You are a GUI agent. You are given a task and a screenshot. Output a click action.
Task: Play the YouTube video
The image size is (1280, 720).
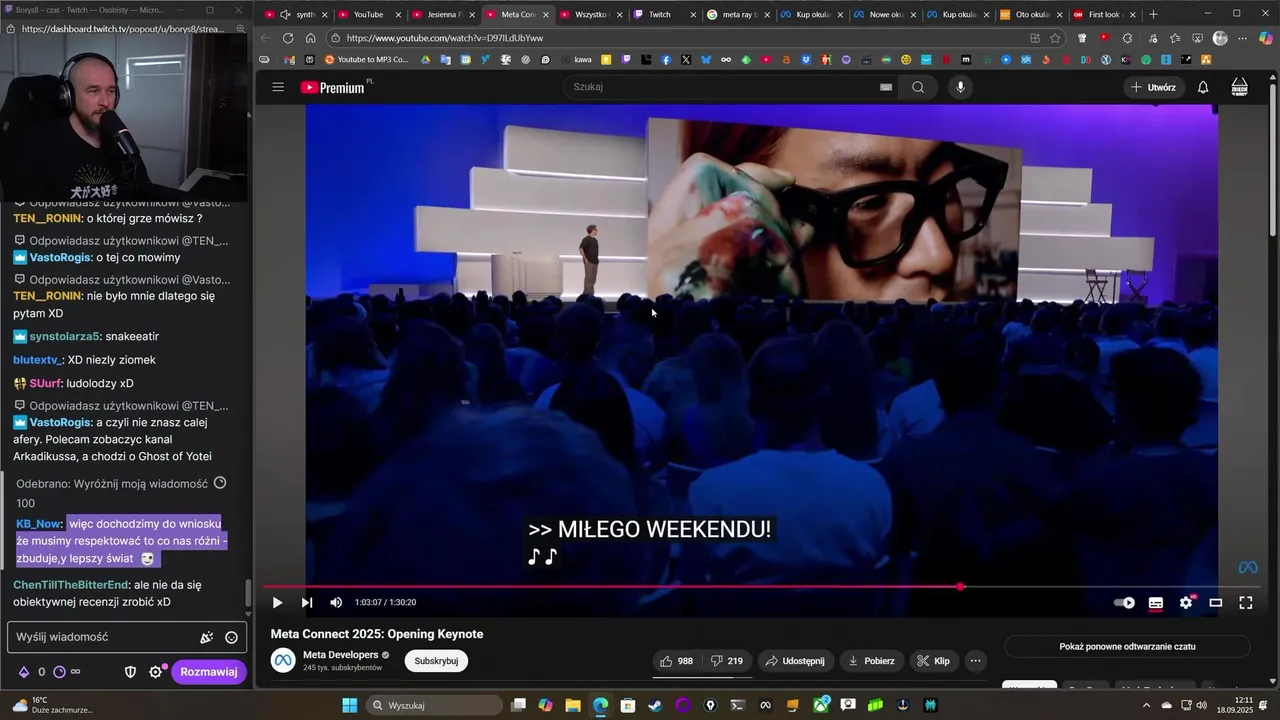(x=277, y=602)
